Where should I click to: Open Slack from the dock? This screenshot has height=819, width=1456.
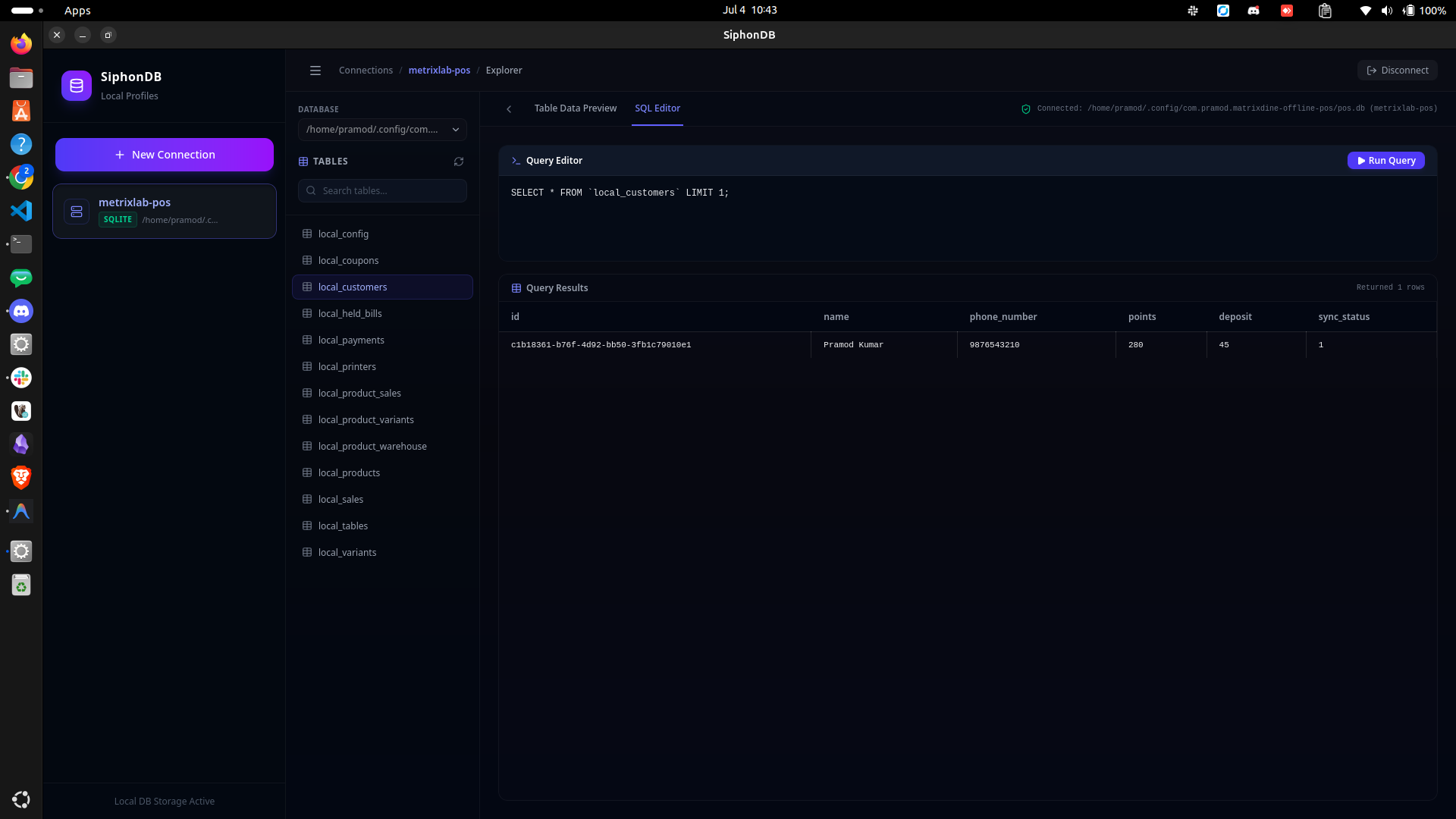coord(21,378)
